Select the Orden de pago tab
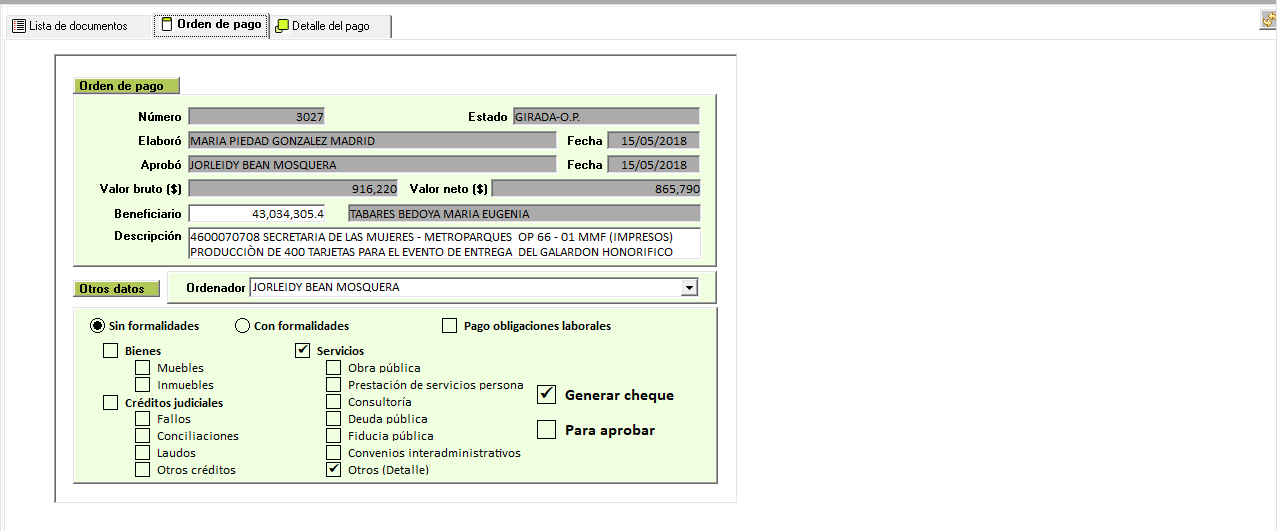 point(211,25)
